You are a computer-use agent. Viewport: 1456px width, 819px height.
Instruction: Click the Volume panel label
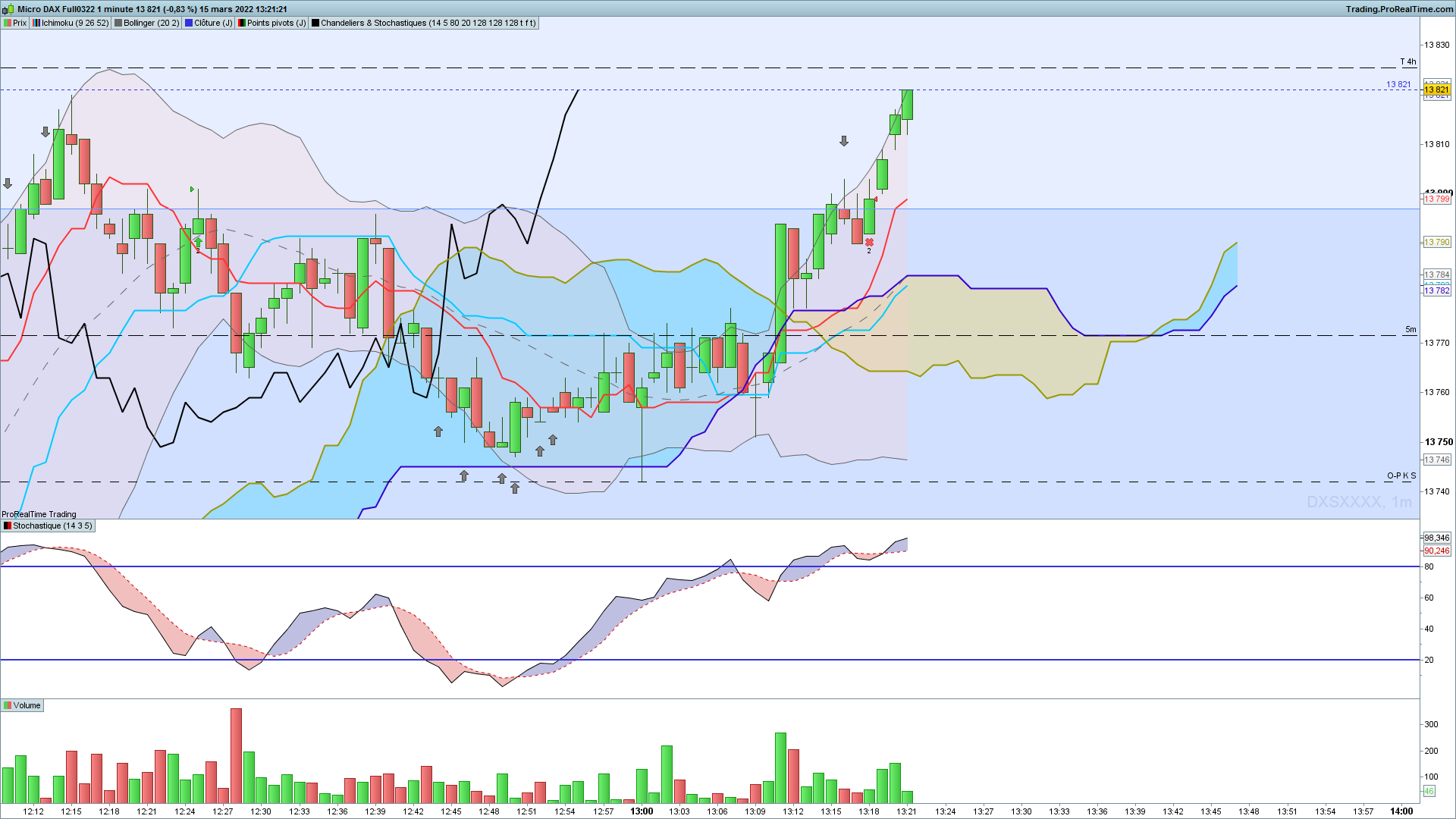(22, 705)
